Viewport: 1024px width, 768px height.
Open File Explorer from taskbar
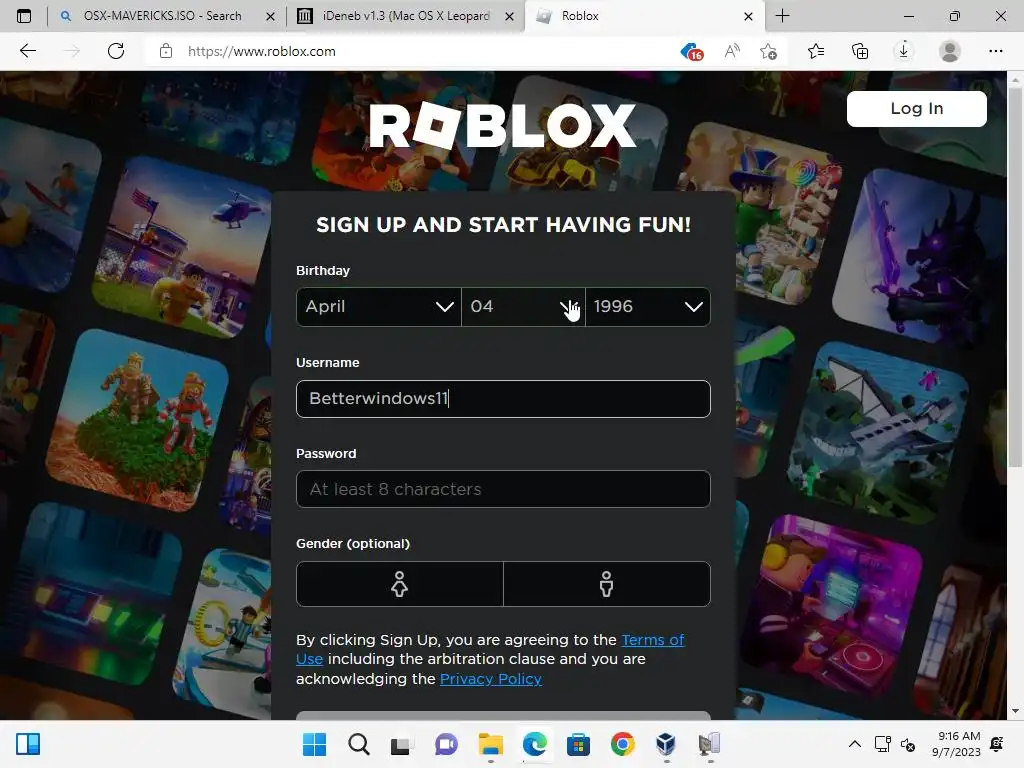pyautogui.click(x=490, y=744)
